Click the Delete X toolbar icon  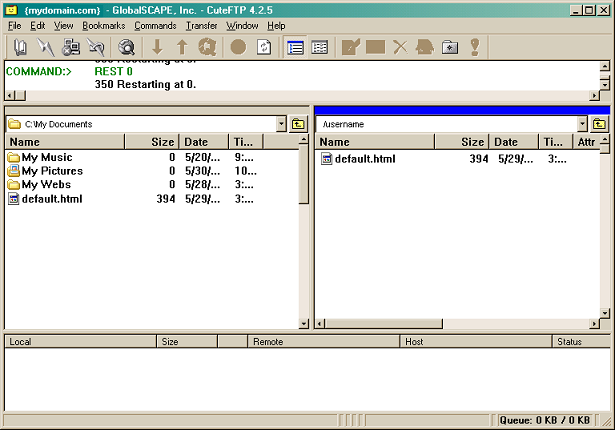pos(399,46)
